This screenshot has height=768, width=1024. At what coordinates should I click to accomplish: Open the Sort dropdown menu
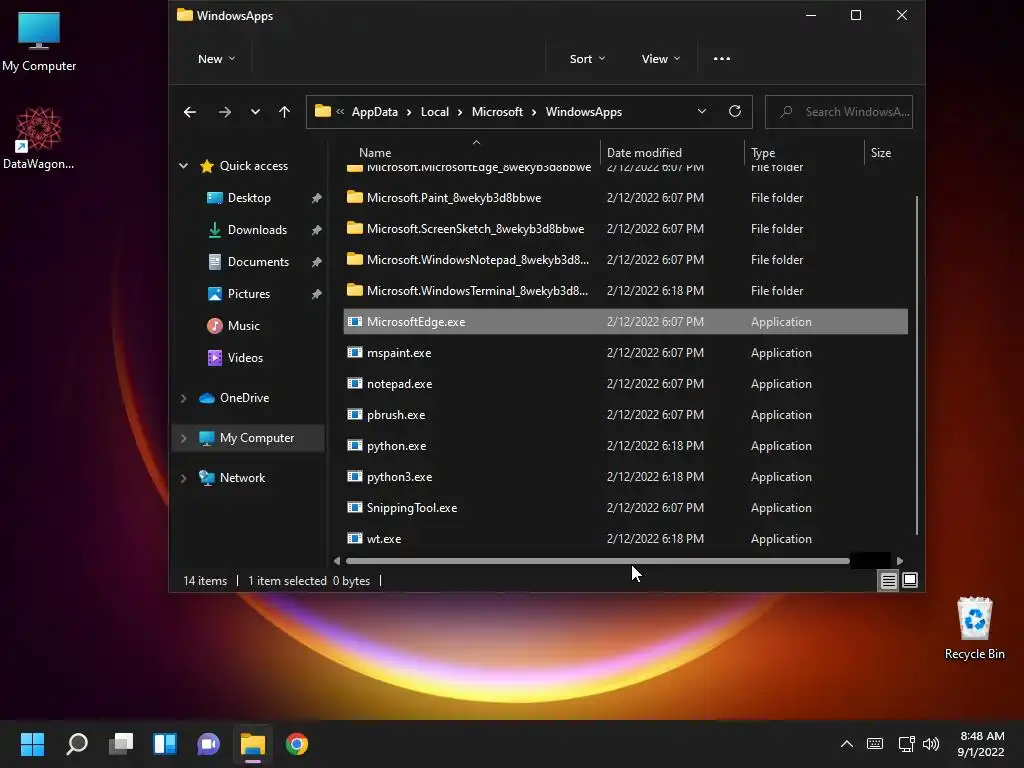(587, 59)
